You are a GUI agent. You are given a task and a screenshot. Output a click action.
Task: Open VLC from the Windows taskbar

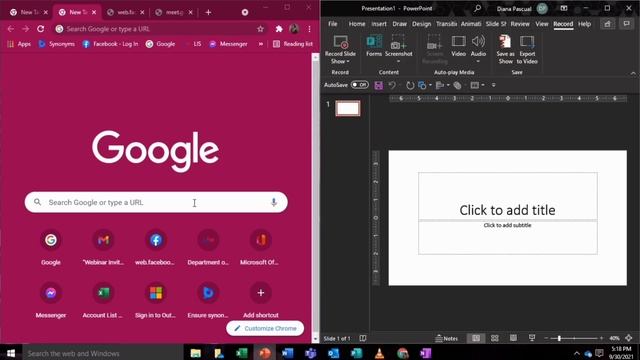coord(380,353)
